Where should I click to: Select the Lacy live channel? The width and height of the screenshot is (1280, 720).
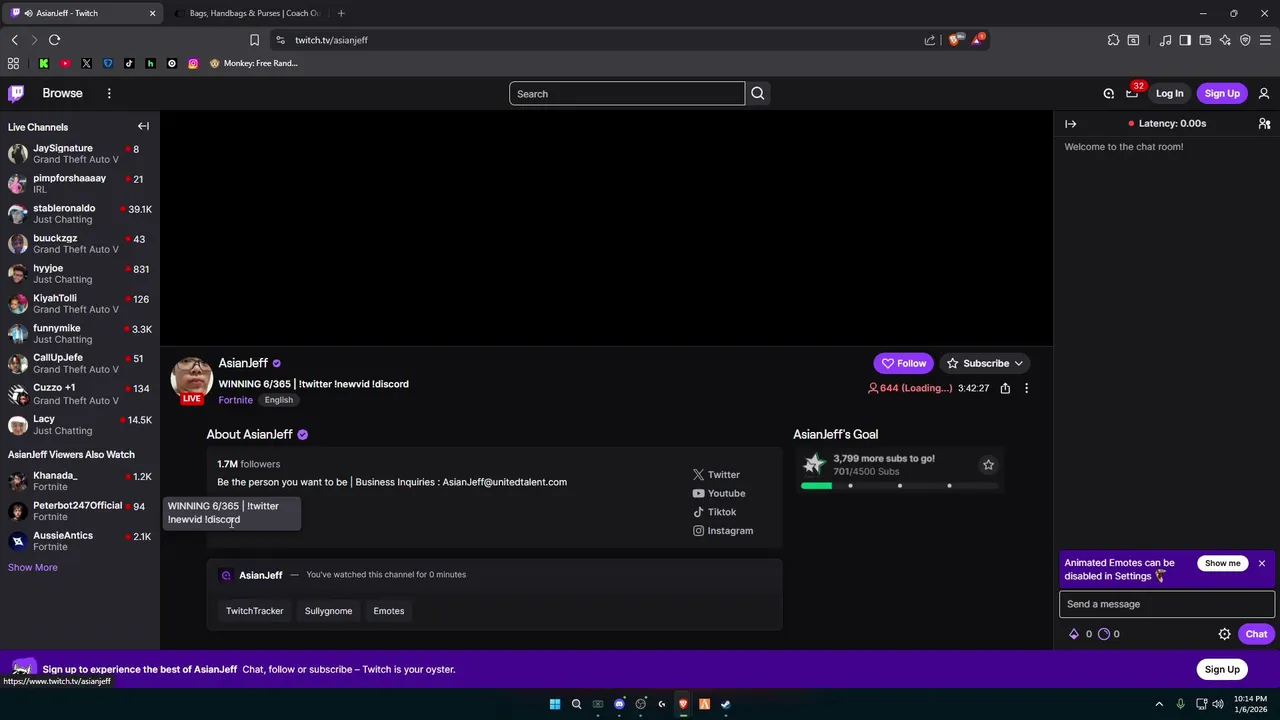(x=80, y=425)
